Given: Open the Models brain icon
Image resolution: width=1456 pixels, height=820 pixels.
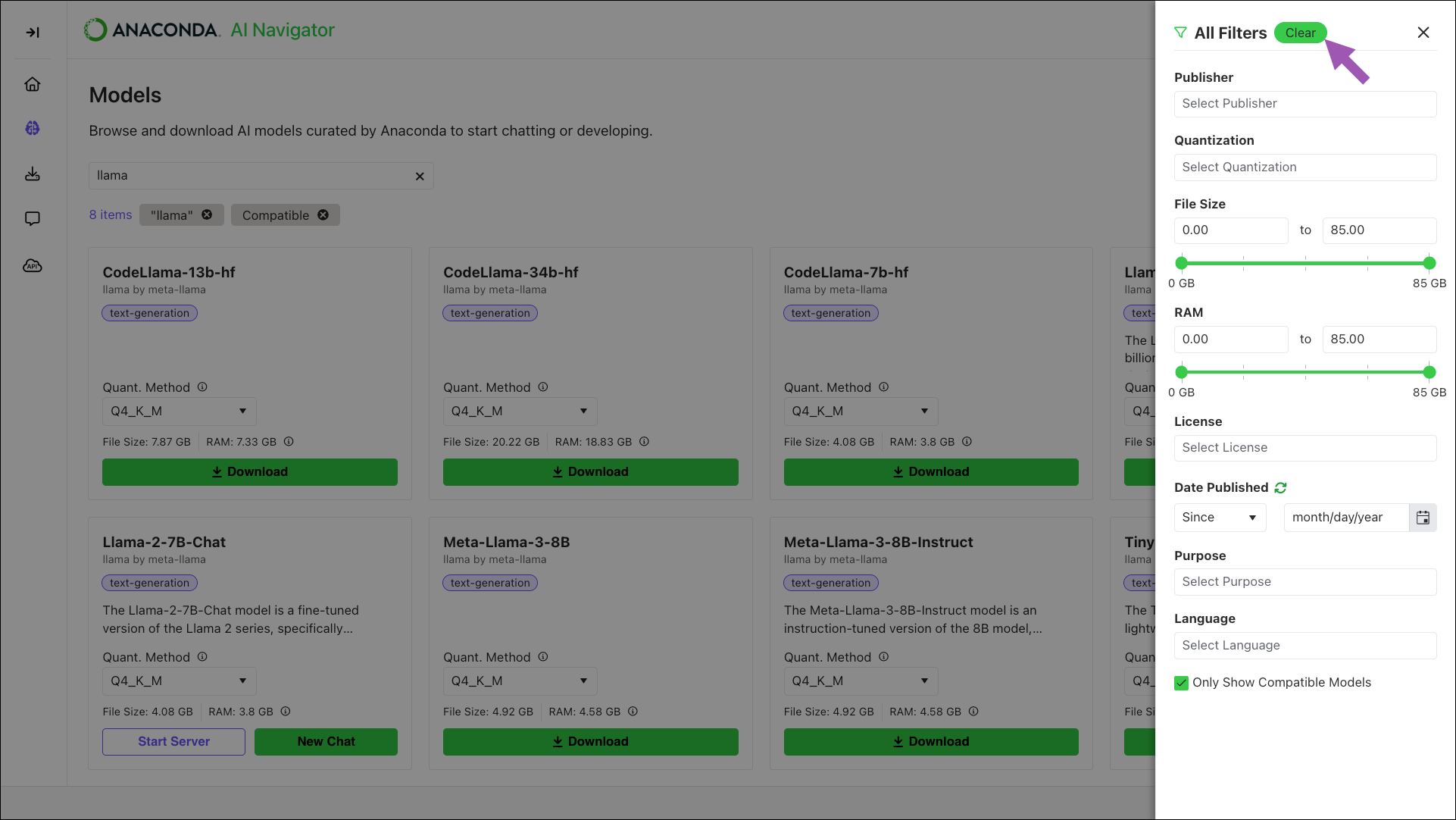Looking at the screenshot, I should click(33, 128).
